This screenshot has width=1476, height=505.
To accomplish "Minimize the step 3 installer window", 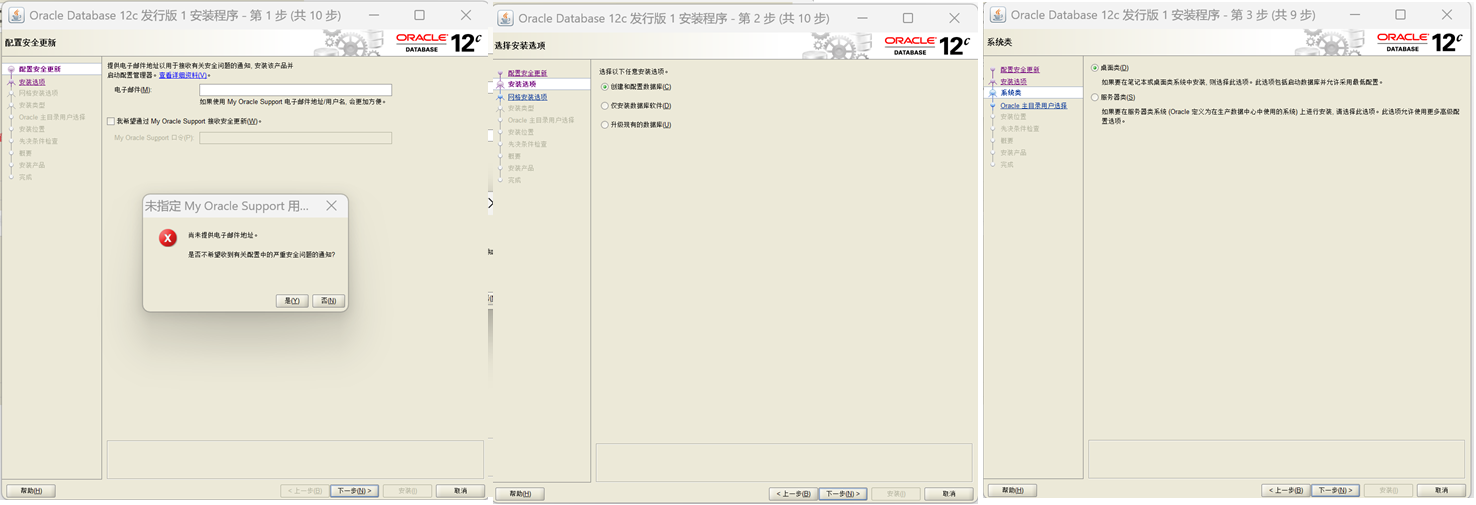I will (1353, 15).
